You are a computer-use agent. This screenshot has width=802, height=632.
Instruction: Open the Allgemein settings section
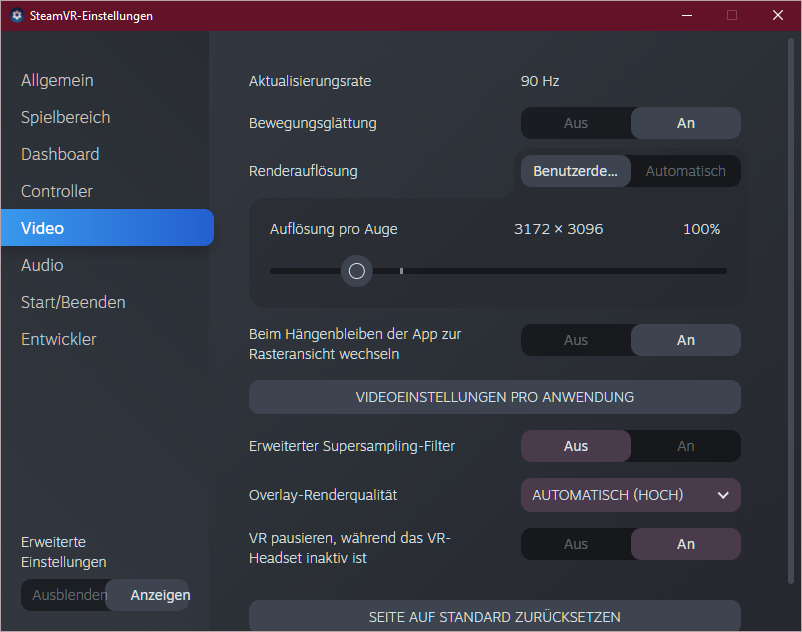click(57, 80)
